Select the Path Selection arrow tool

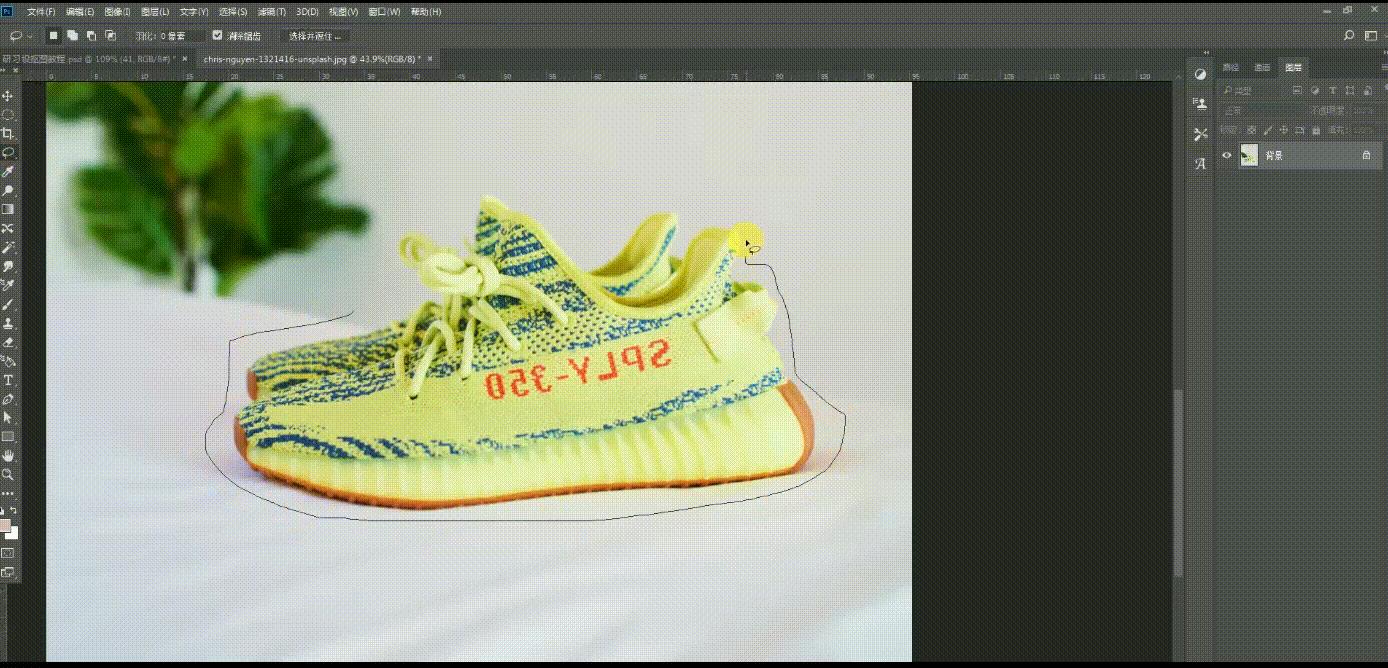[x=8, y=418]
